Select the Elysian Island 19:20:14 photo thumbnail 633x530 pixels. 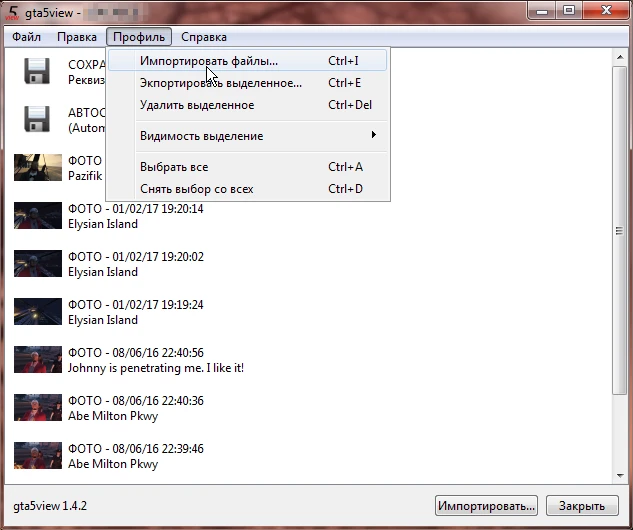click(38, 215)
